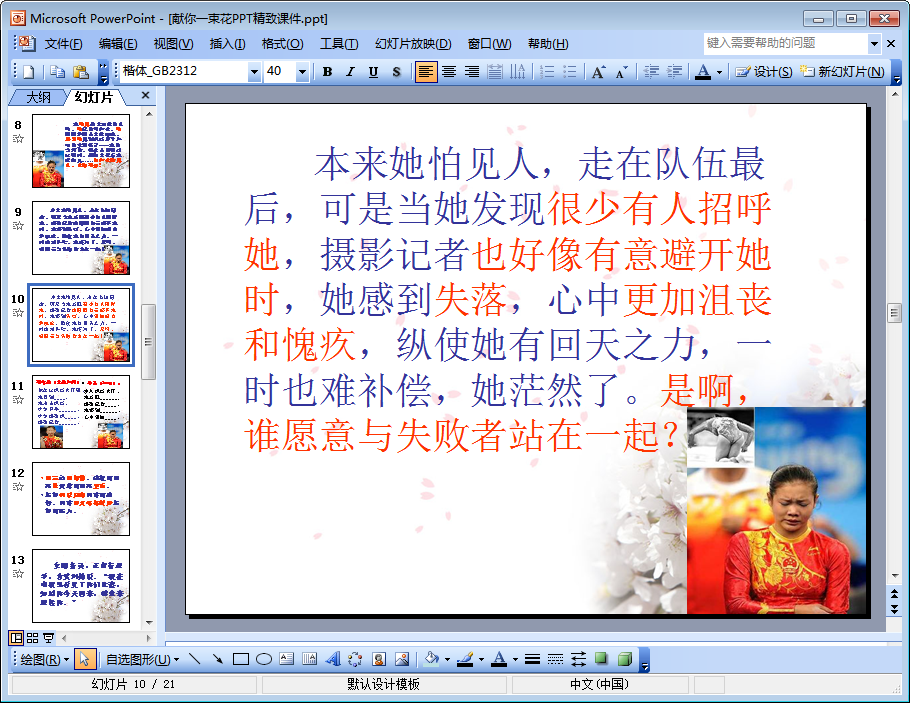Open the 幻灯片放映(D) menu
The width and height of the screenshot is (910, 703).
(413, 44)
